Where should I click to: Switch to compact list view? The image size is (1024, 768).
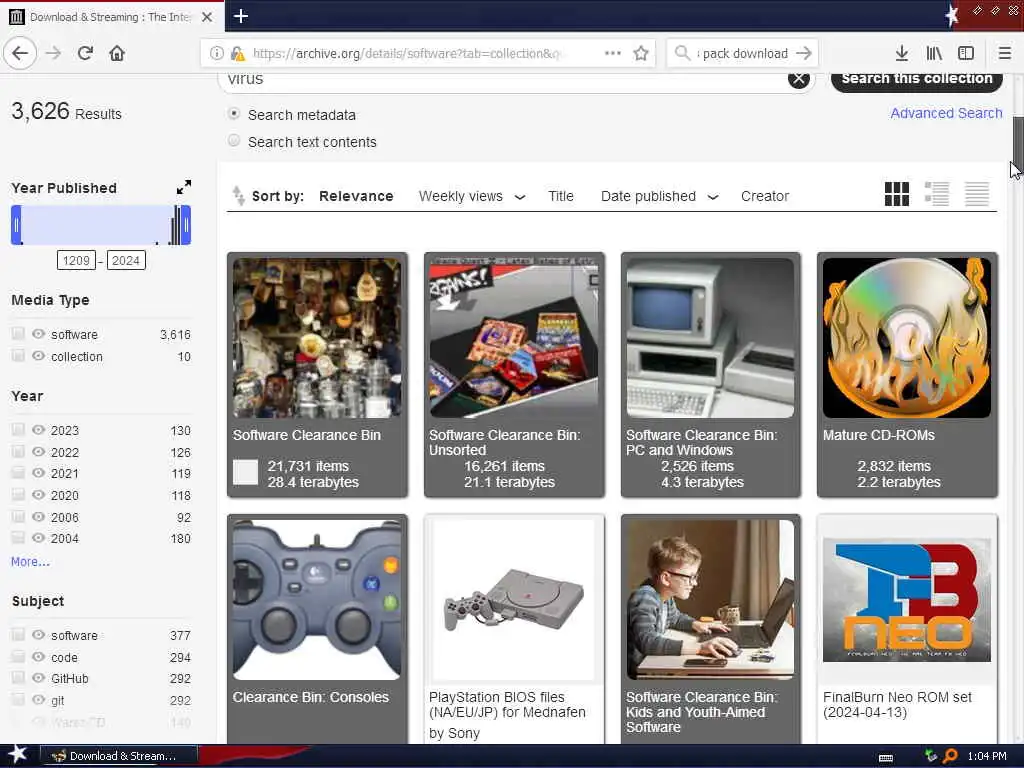click(977, 194)
